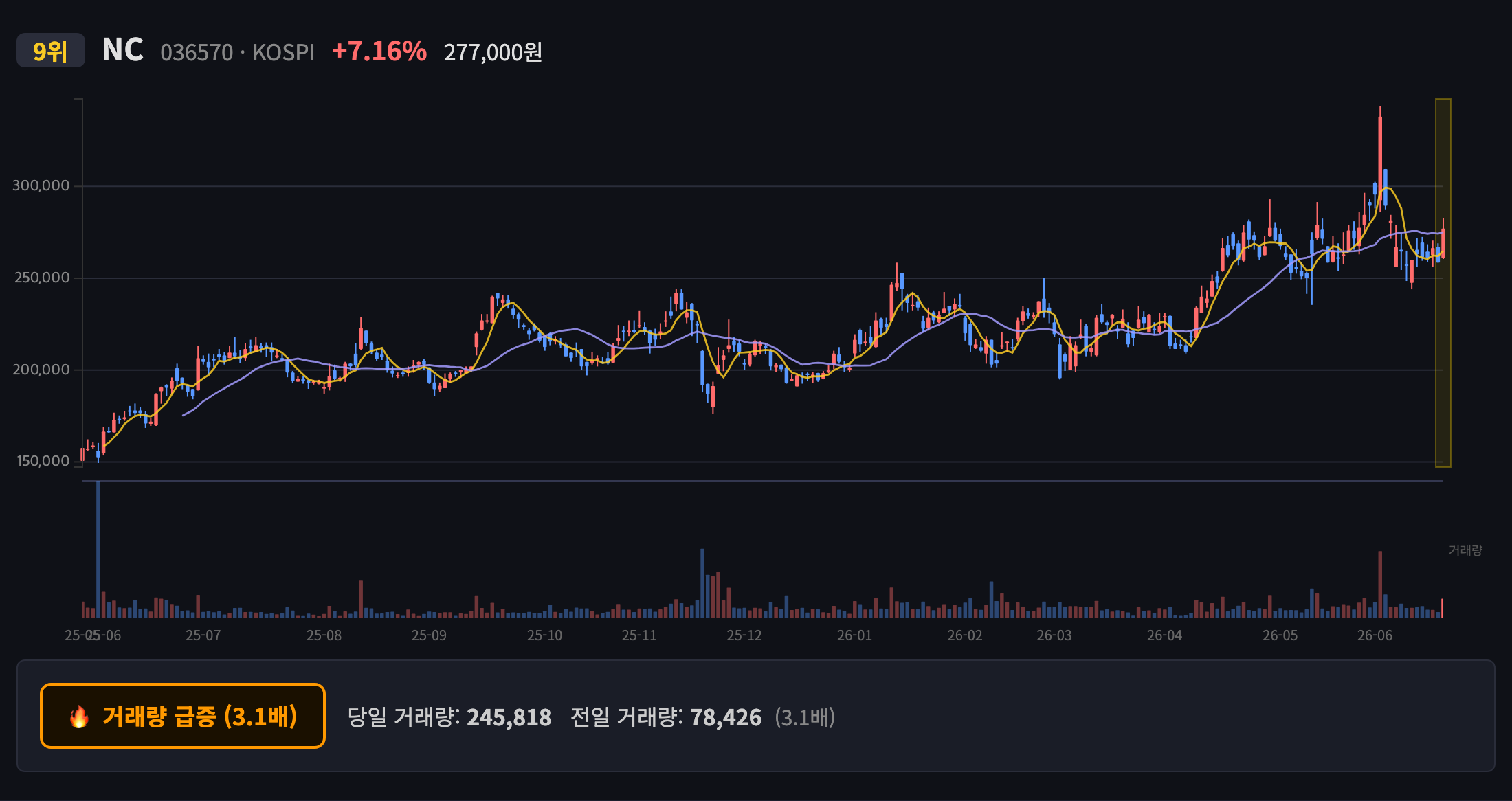Click the 9위 rank badge
The width and height of the screenshot is (1512, 801).
(51, 51)
